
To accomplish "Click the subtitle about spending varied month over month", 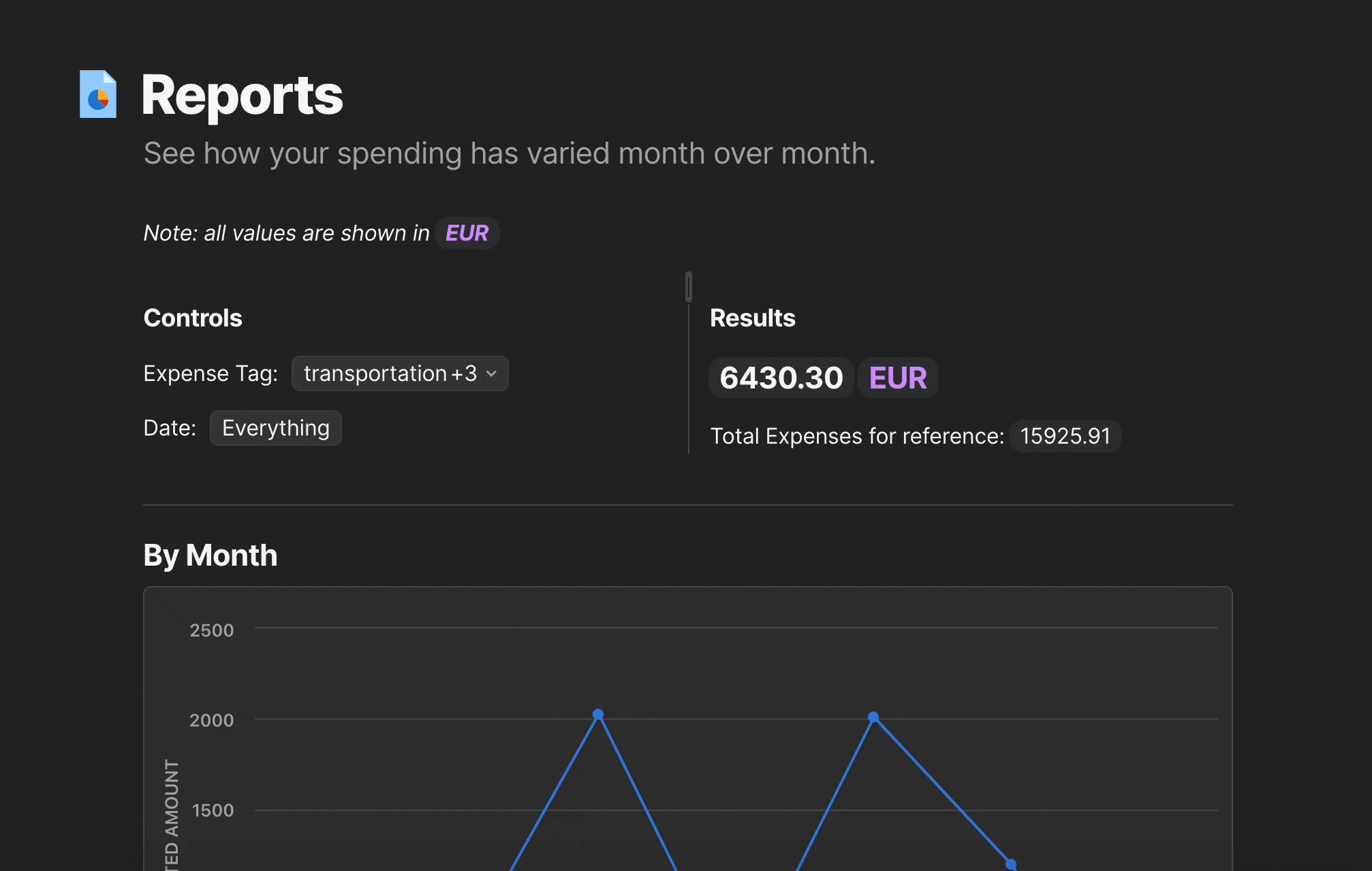I will (510, 154).
